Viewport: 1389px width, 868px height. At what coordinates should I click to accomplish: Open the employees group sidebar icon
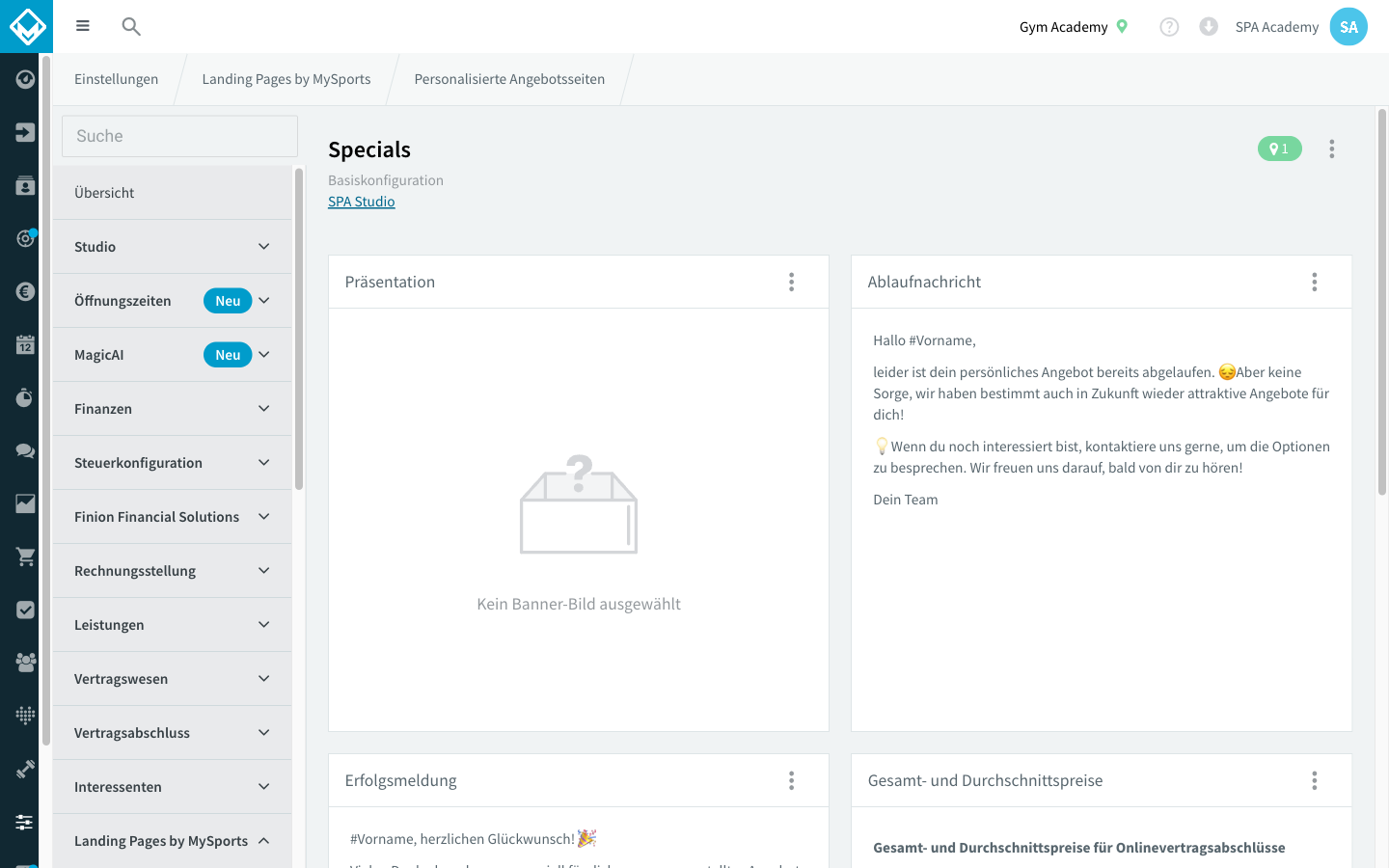click(25, 663)
